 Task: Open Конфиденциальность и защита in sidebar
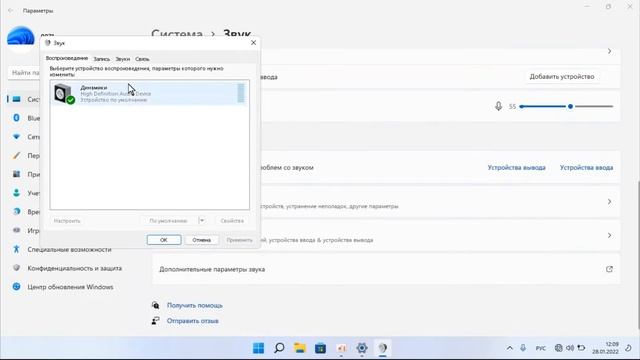click(x=75, y=268)
